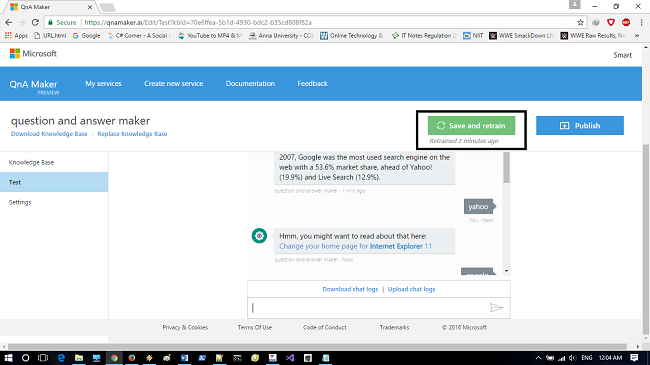Click the network signal icon in system tray

[x=562, y=358]
